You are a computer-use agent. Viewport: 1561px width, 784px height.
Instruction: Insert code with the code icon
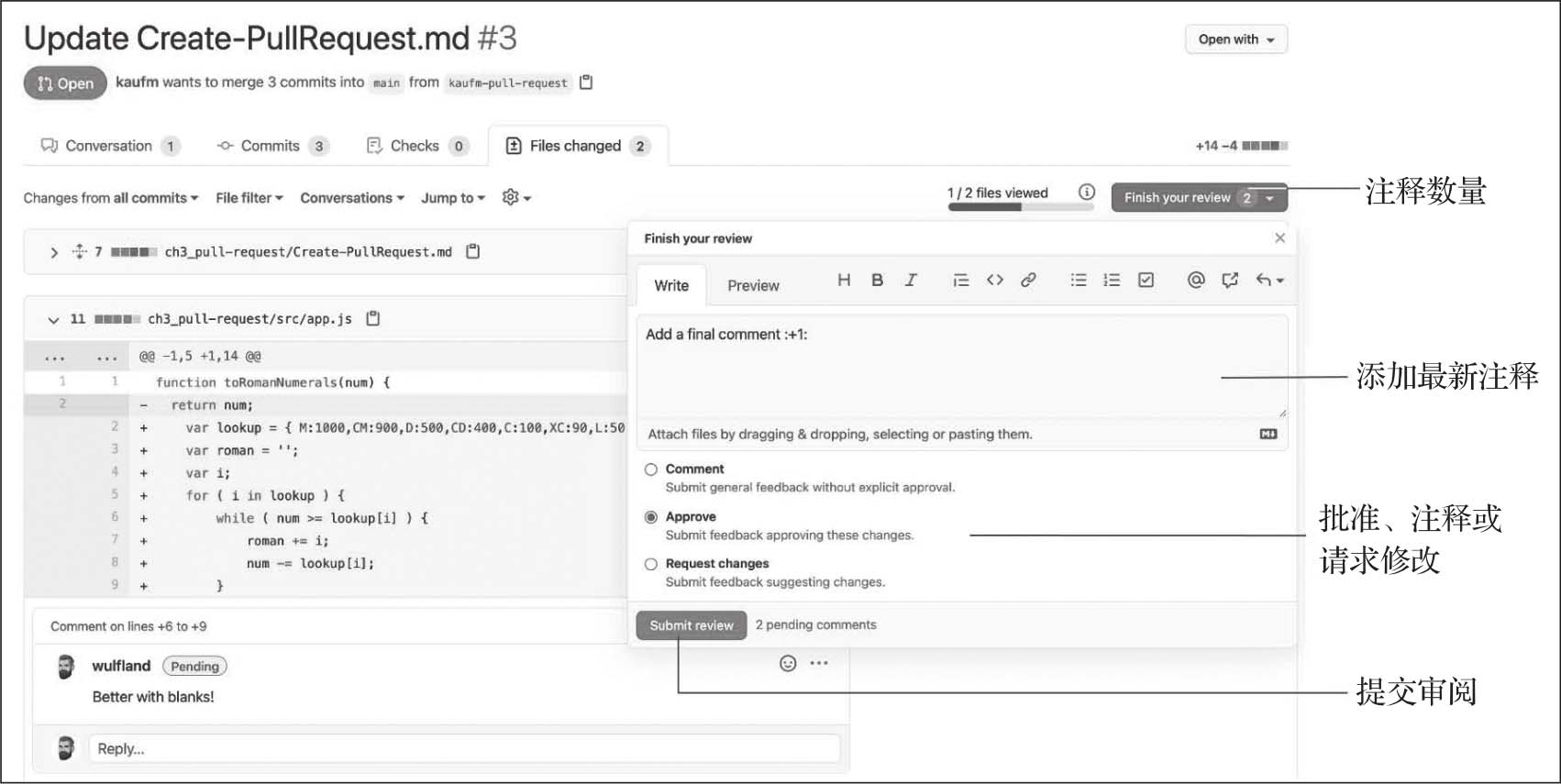(995, 281)
